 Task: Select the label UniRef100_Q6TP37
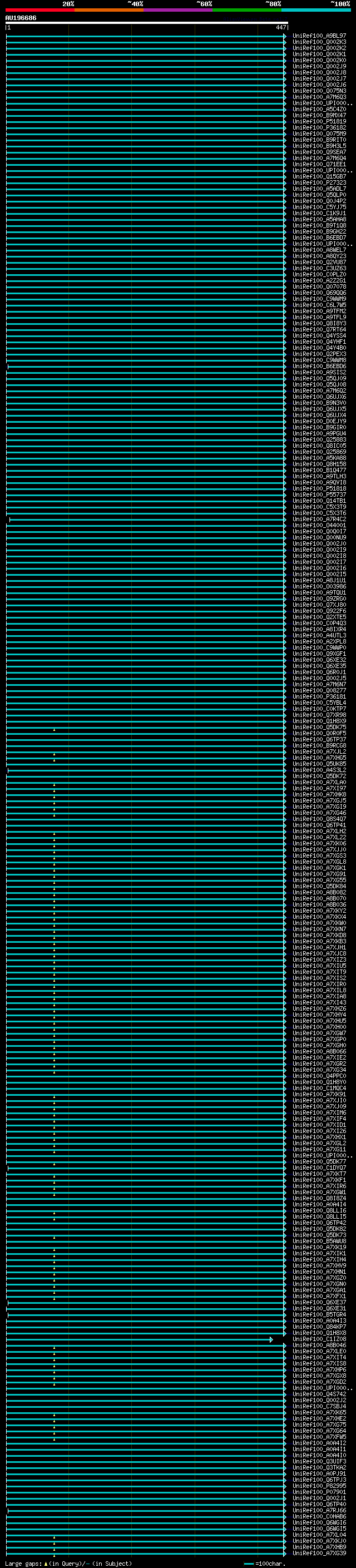click(x=319, y=740)
